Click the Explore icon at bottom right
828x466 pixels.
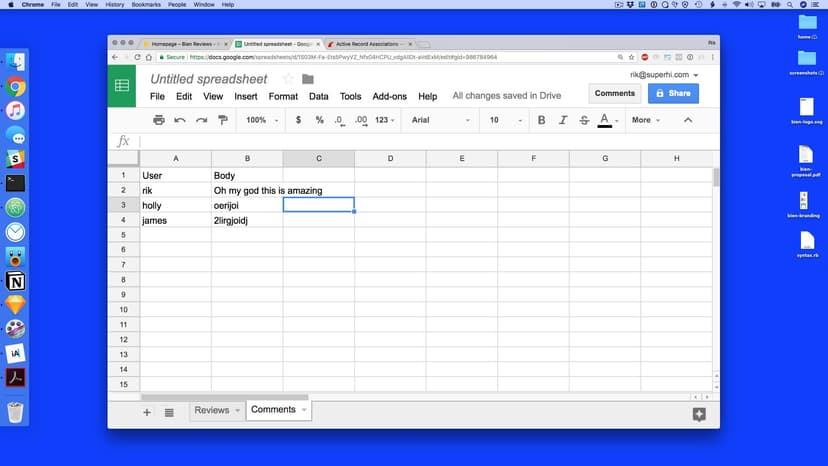click(699, 414)
